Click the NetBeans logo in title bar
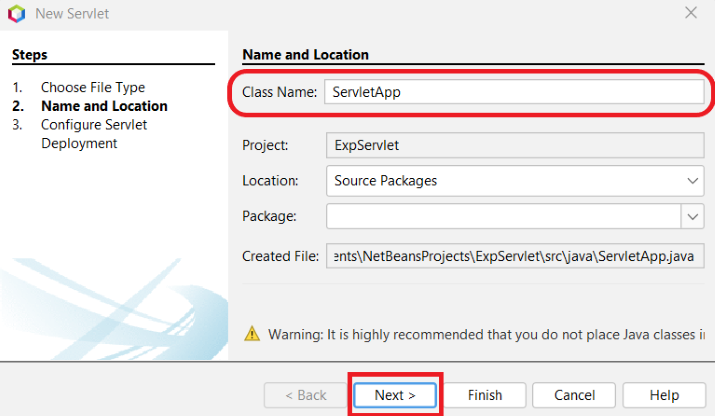Viewport: 715px width, 416px height. click(x=16, y=14)
